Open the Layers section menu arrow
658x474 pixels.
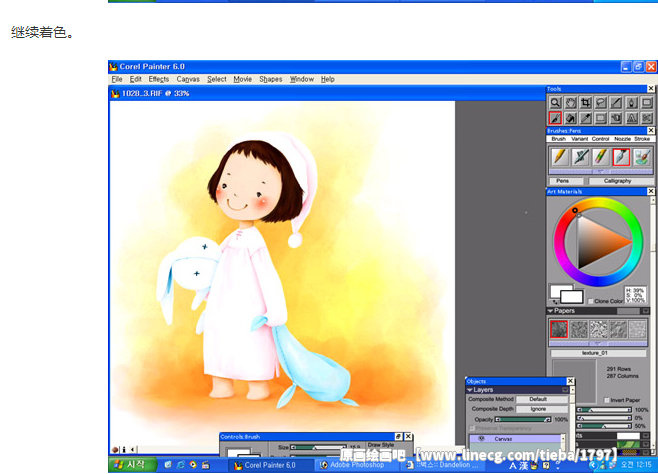click(x=565, y=390)
